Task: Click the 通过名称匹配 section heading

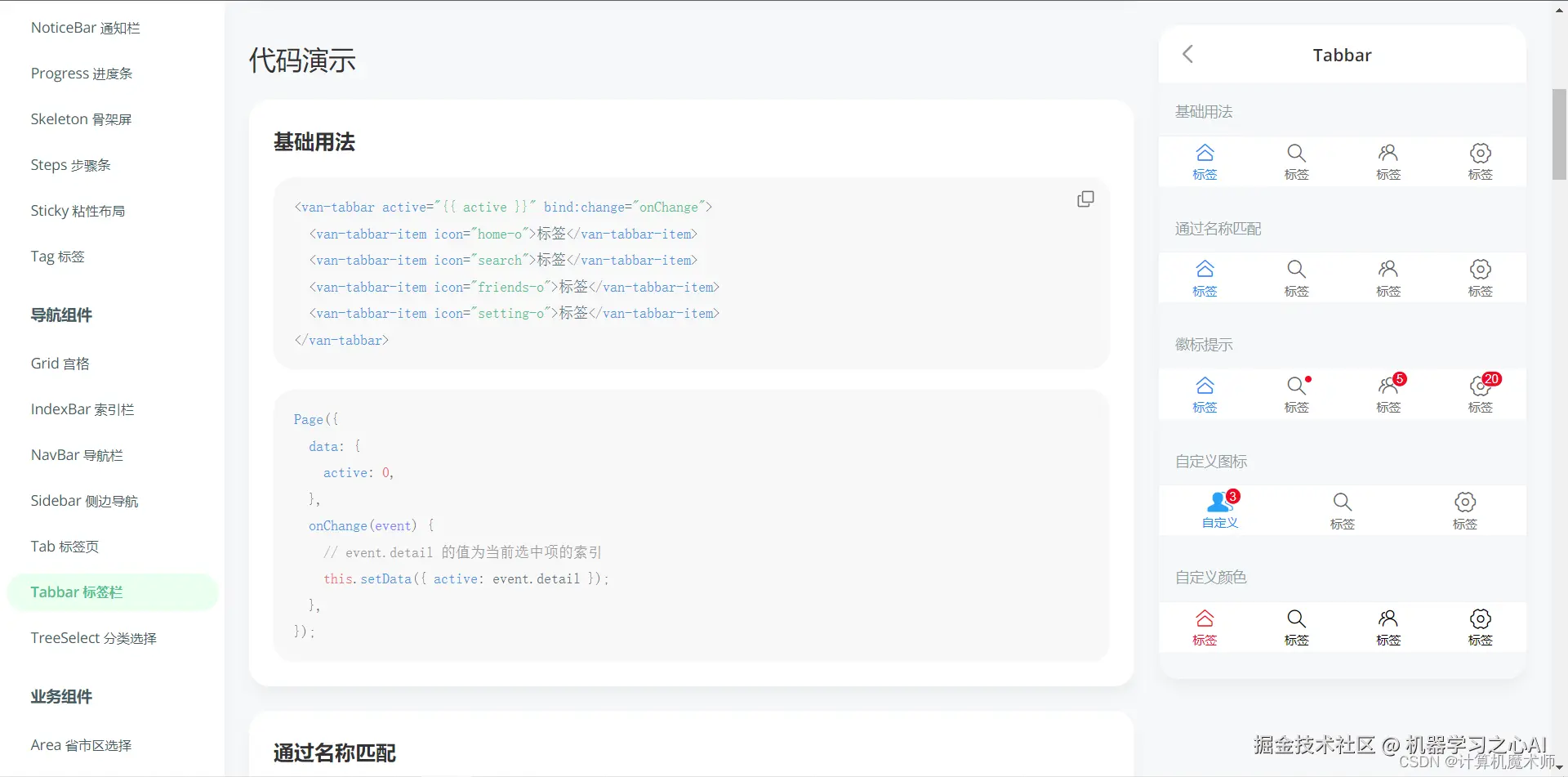Action: (x=335, y=752)
